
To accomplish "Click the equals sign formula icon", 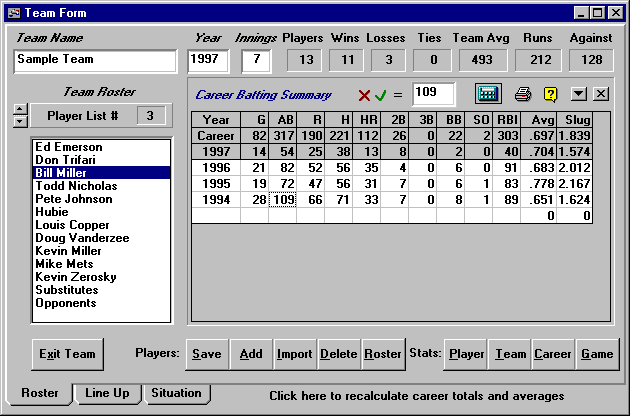I will point(397,96).
